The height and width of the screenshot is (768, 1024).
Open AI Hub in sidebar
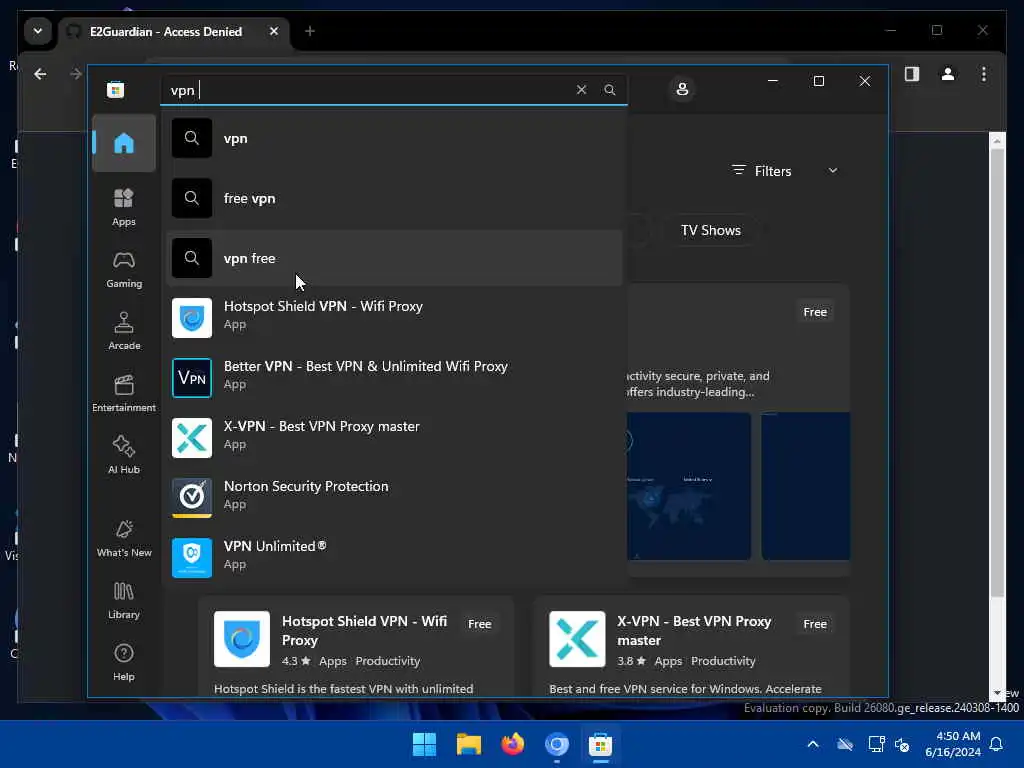coord(123,455)
